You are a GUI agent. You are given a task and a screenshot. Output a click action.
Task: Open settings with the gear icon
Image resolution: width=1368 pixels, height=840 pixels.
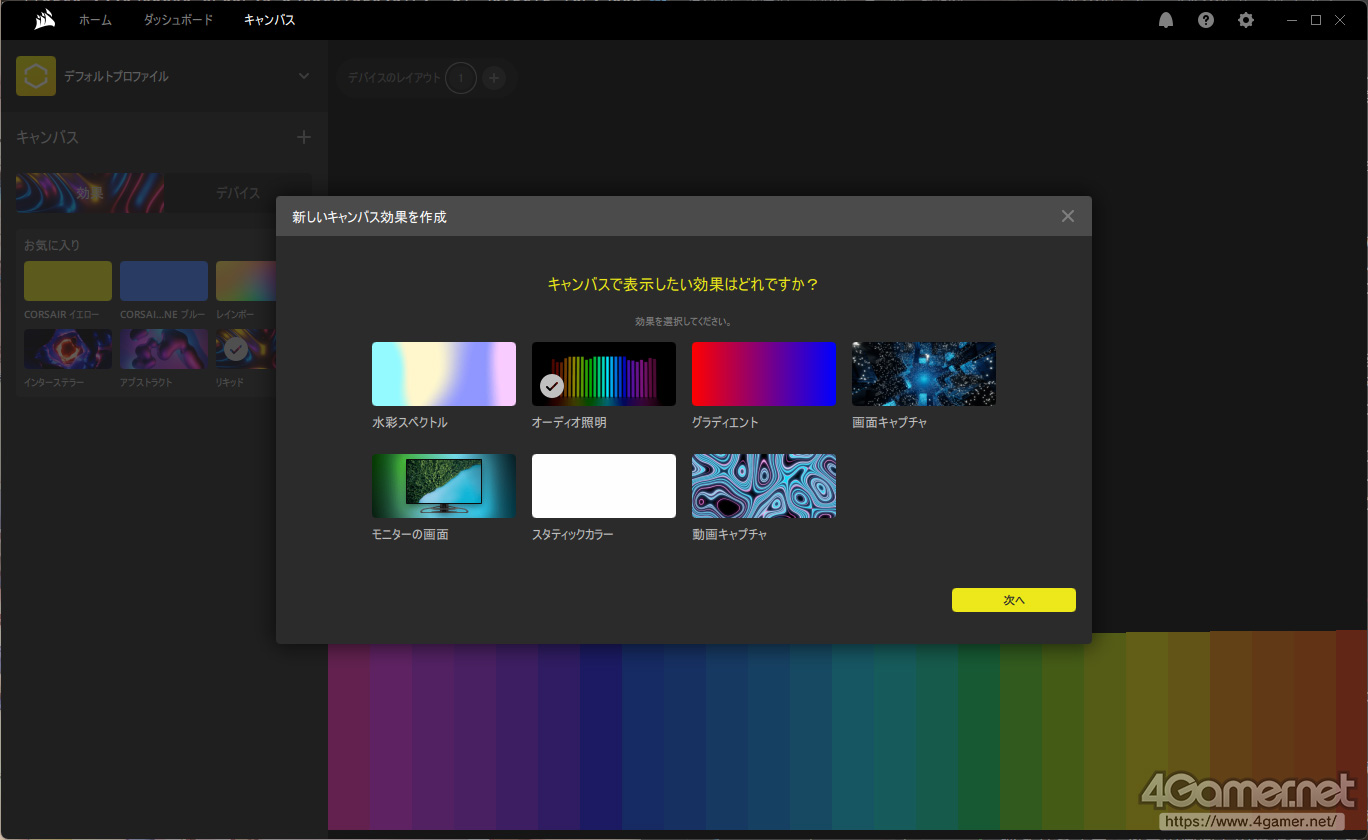[1245, 20]
